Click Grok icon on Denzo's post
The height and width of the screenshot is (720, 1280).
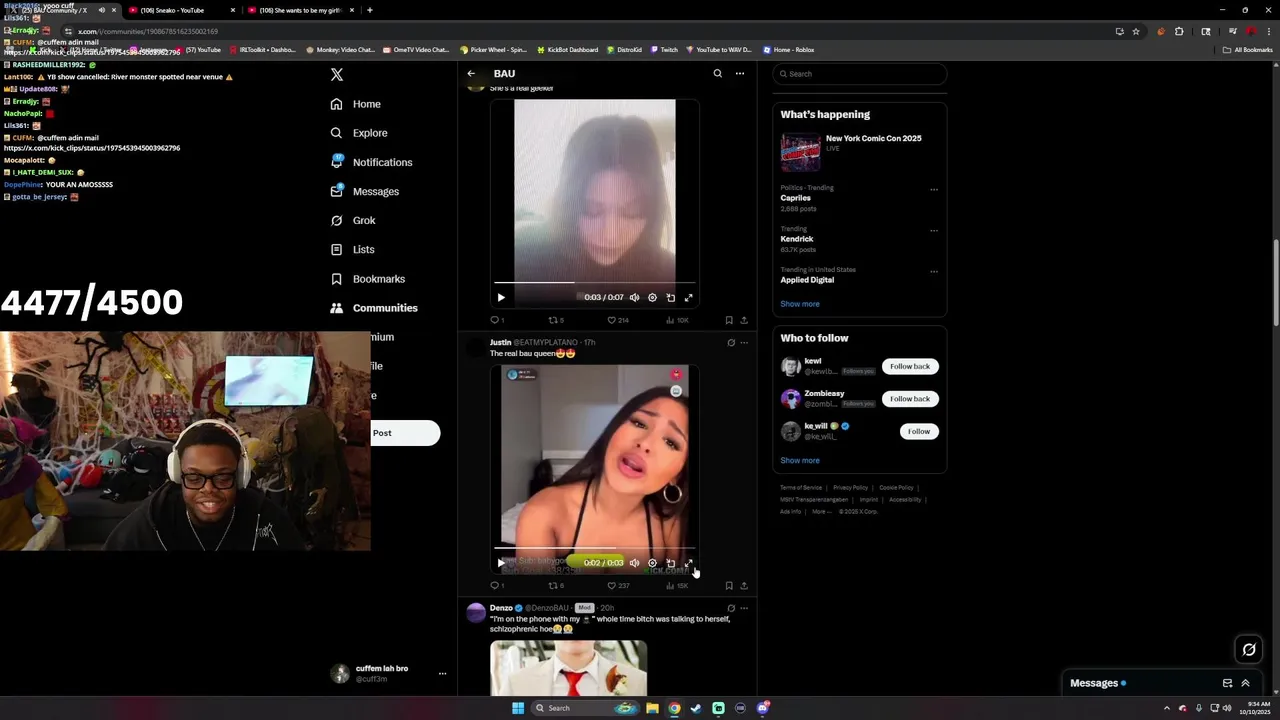click(731, 608)
